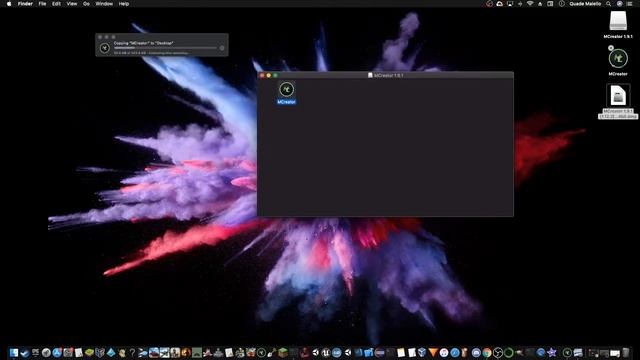This screenshot has height=360, width=640.
Task: Open the running MCreator icon in the Dock
Action: 567,353
